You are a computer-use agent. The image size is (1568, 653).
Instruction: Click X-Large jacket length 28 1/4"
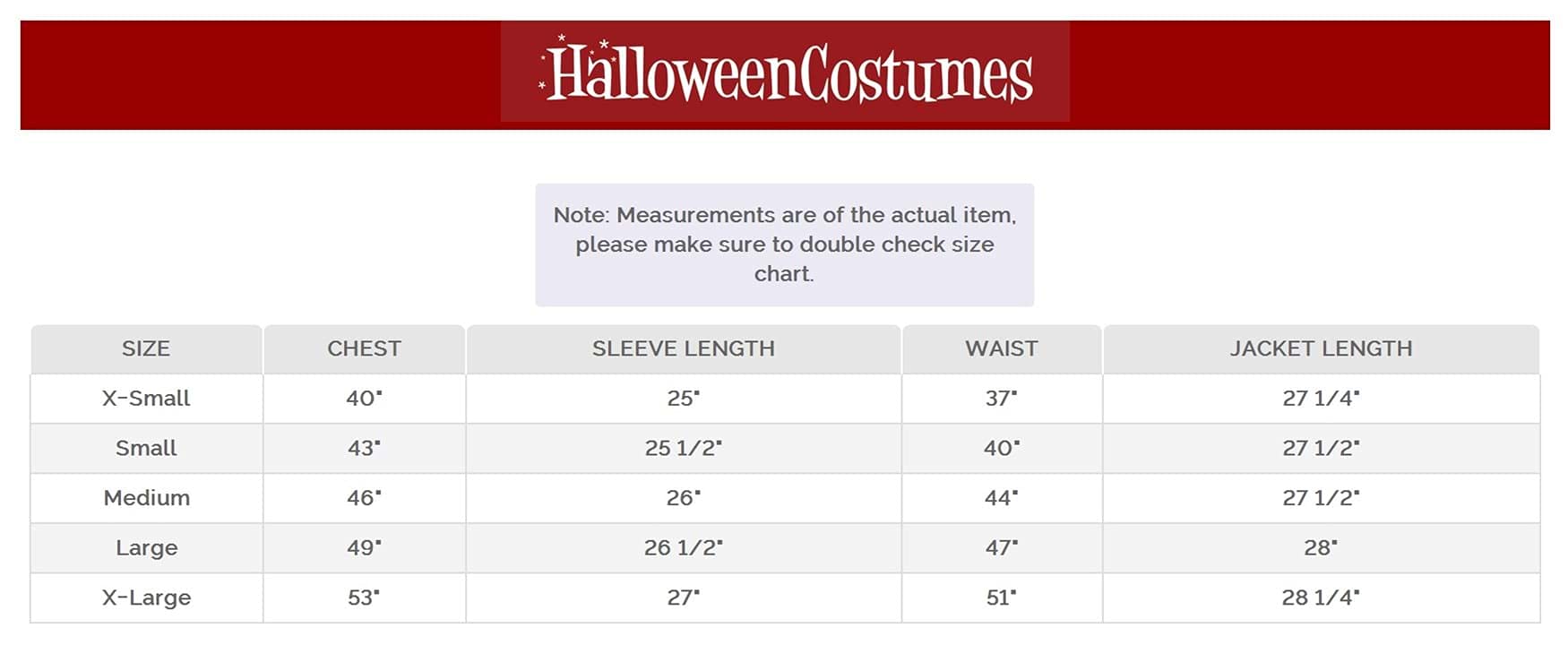[x=1320, y=597]
